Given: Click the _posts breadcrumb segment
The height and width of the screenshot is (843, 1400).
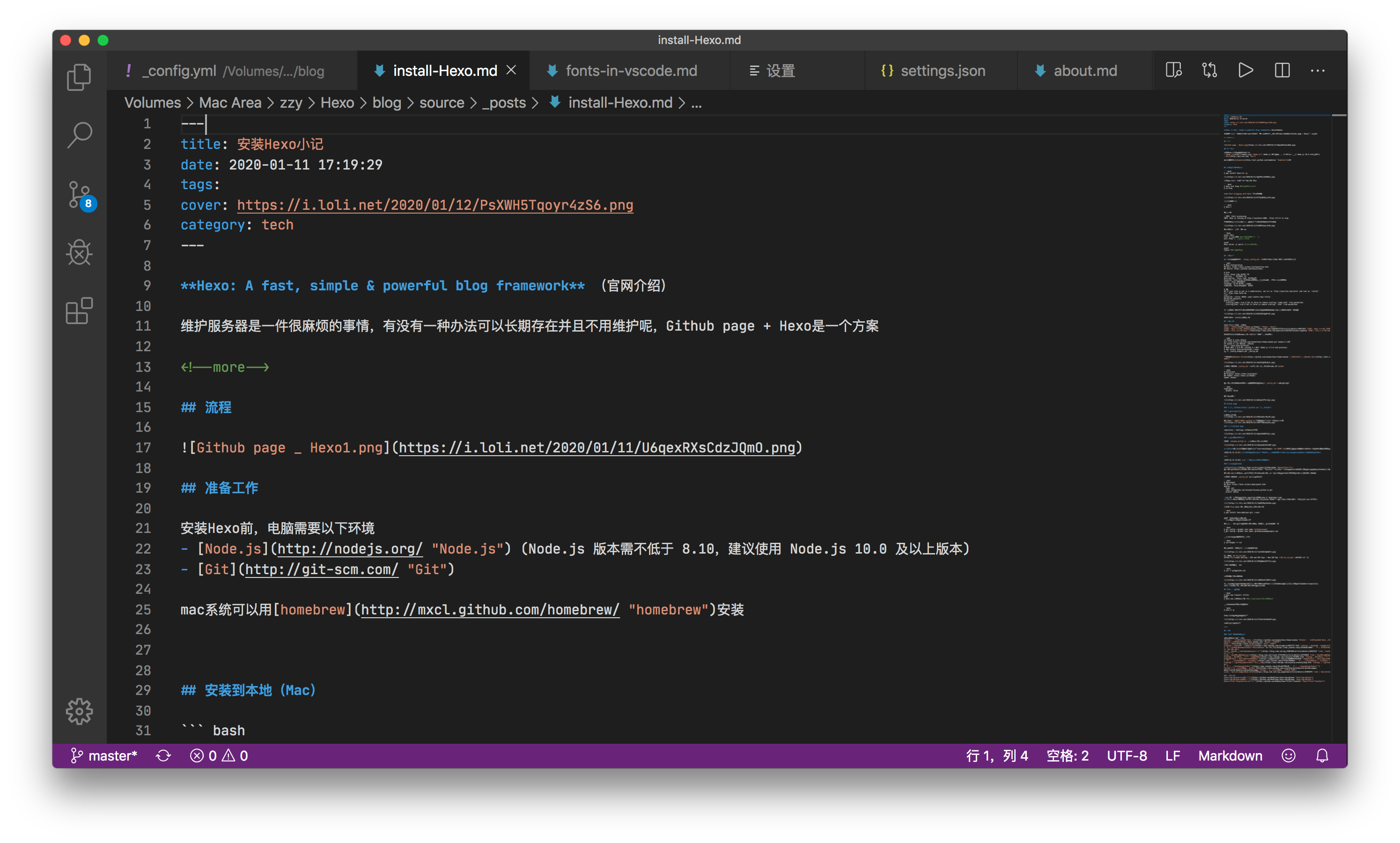Looking at the screenshot, I should (x=504, y=103).
